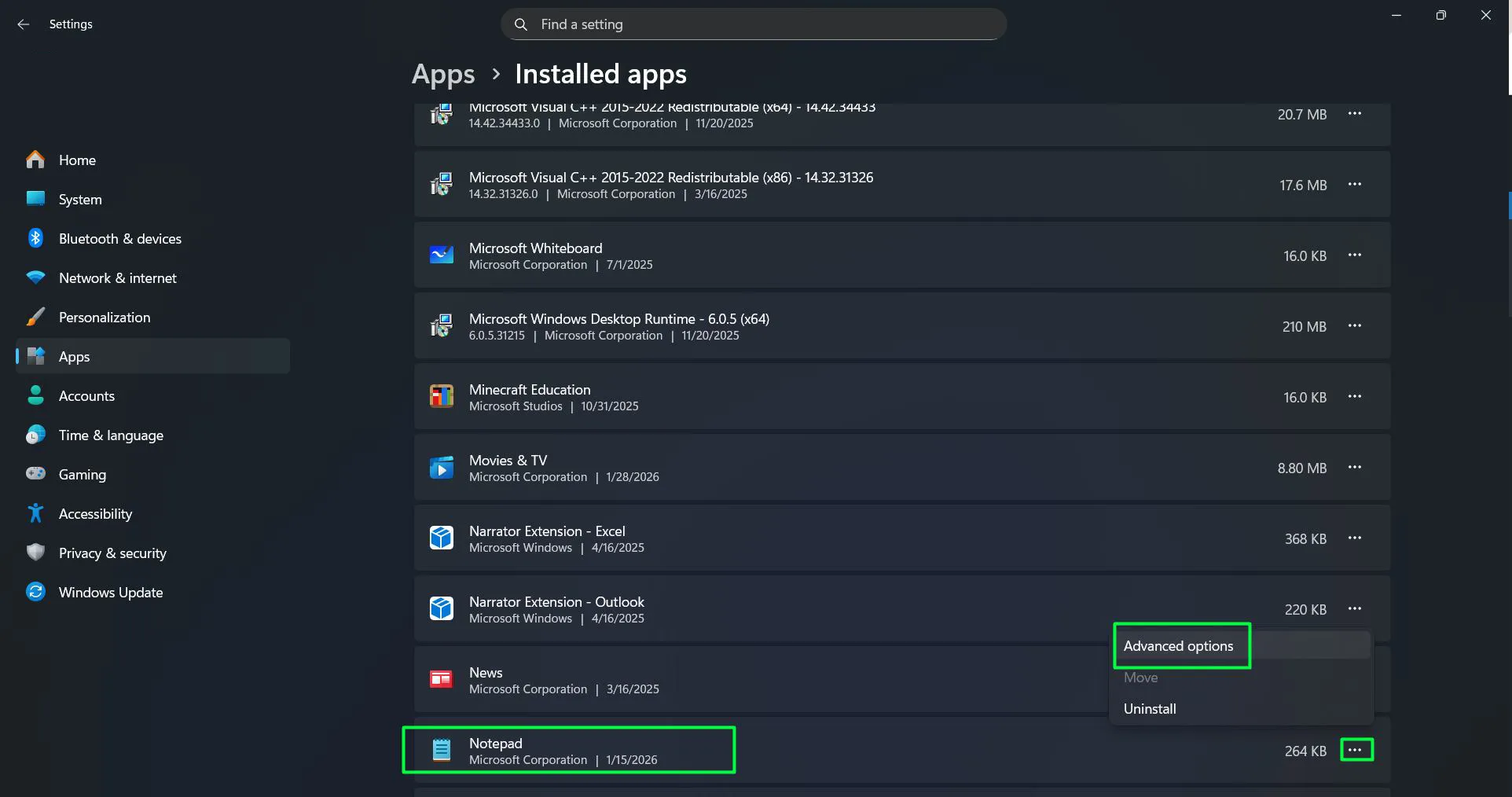Click inside the Find a setting search box
Image resolution: width=1512 pixels, height=797 pixels.
[752, 24]
